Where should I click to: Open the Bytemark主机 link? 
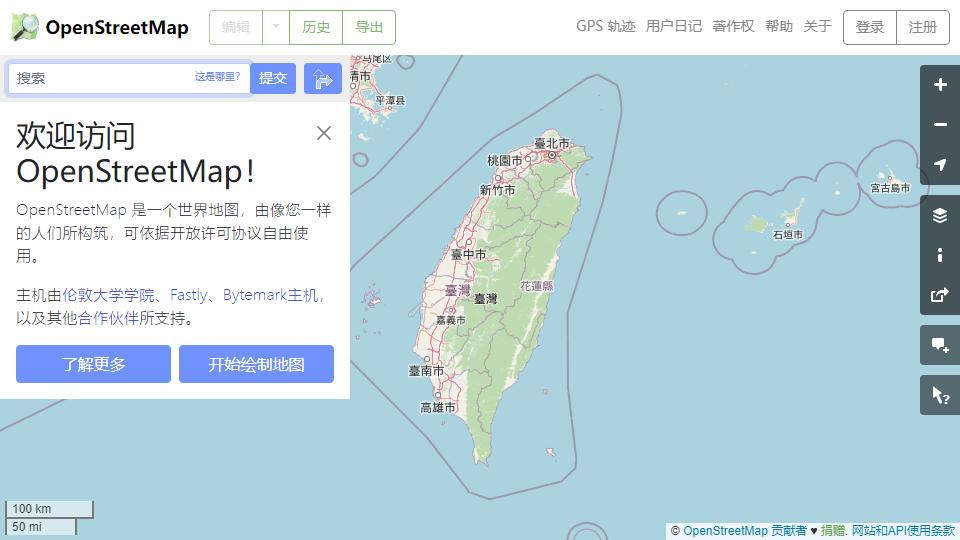271,295
